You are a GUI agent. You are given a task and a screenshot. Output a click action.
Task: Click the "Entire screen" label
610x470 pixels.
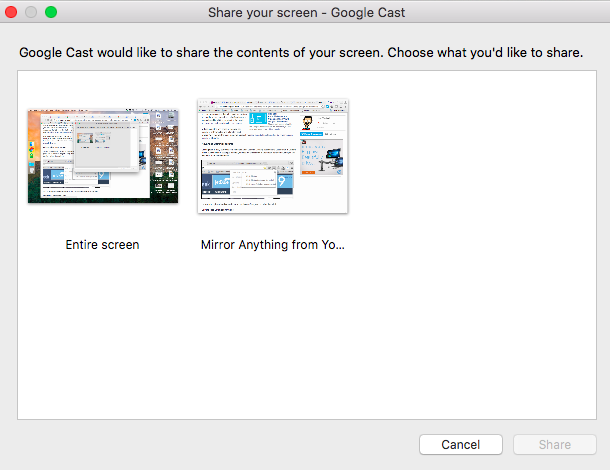coord(102,245)
